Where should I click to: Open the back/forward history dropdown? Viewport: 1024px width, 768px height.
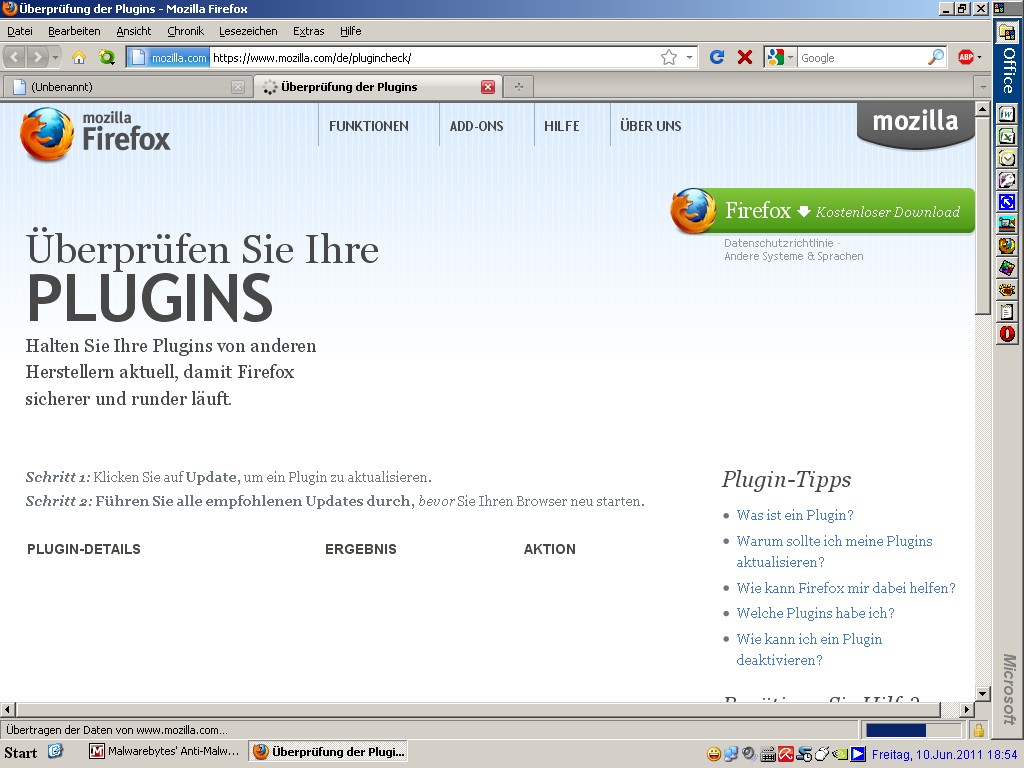[x=55, y=57]
